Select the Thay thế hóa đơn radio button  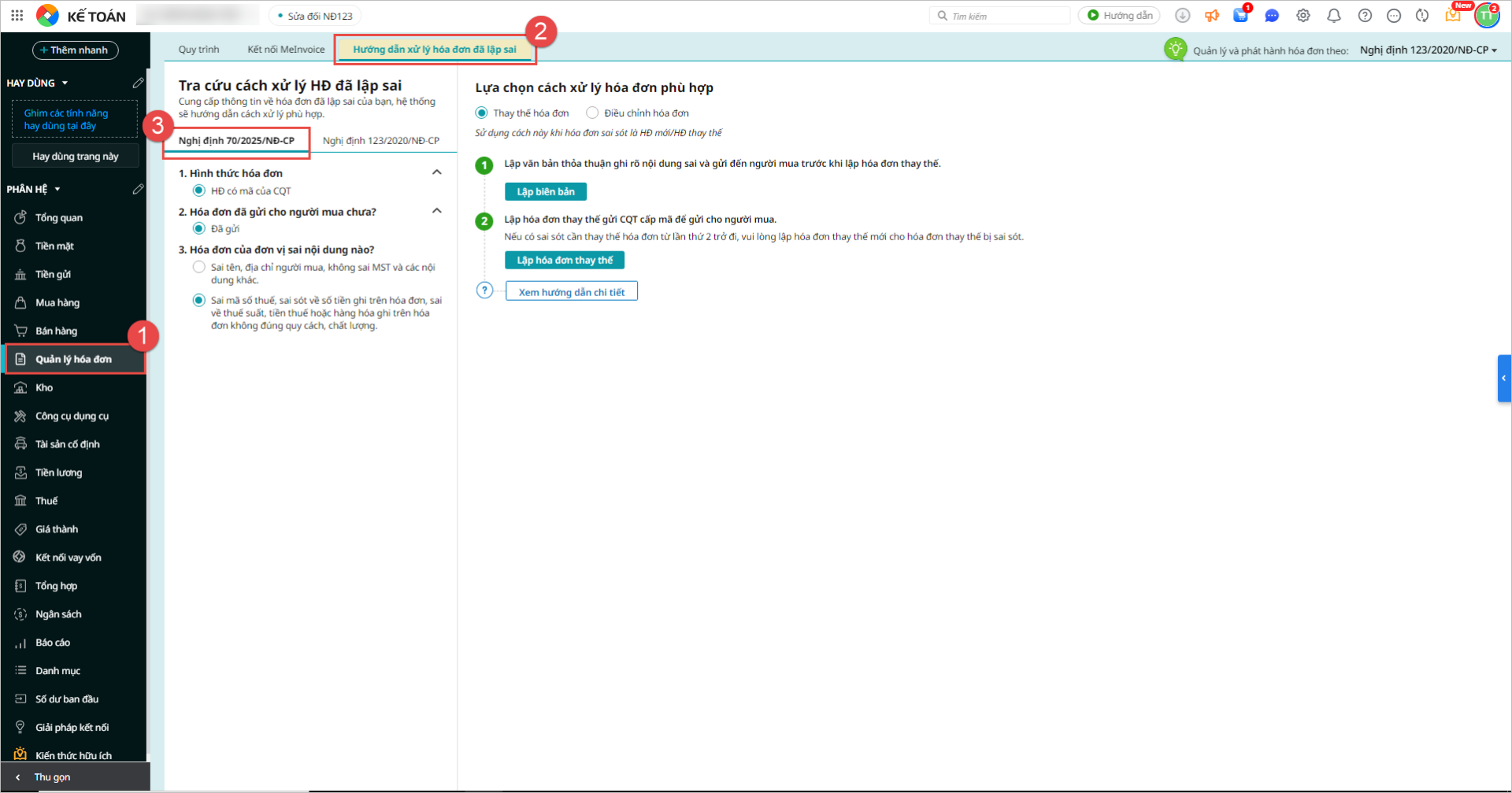482,113
